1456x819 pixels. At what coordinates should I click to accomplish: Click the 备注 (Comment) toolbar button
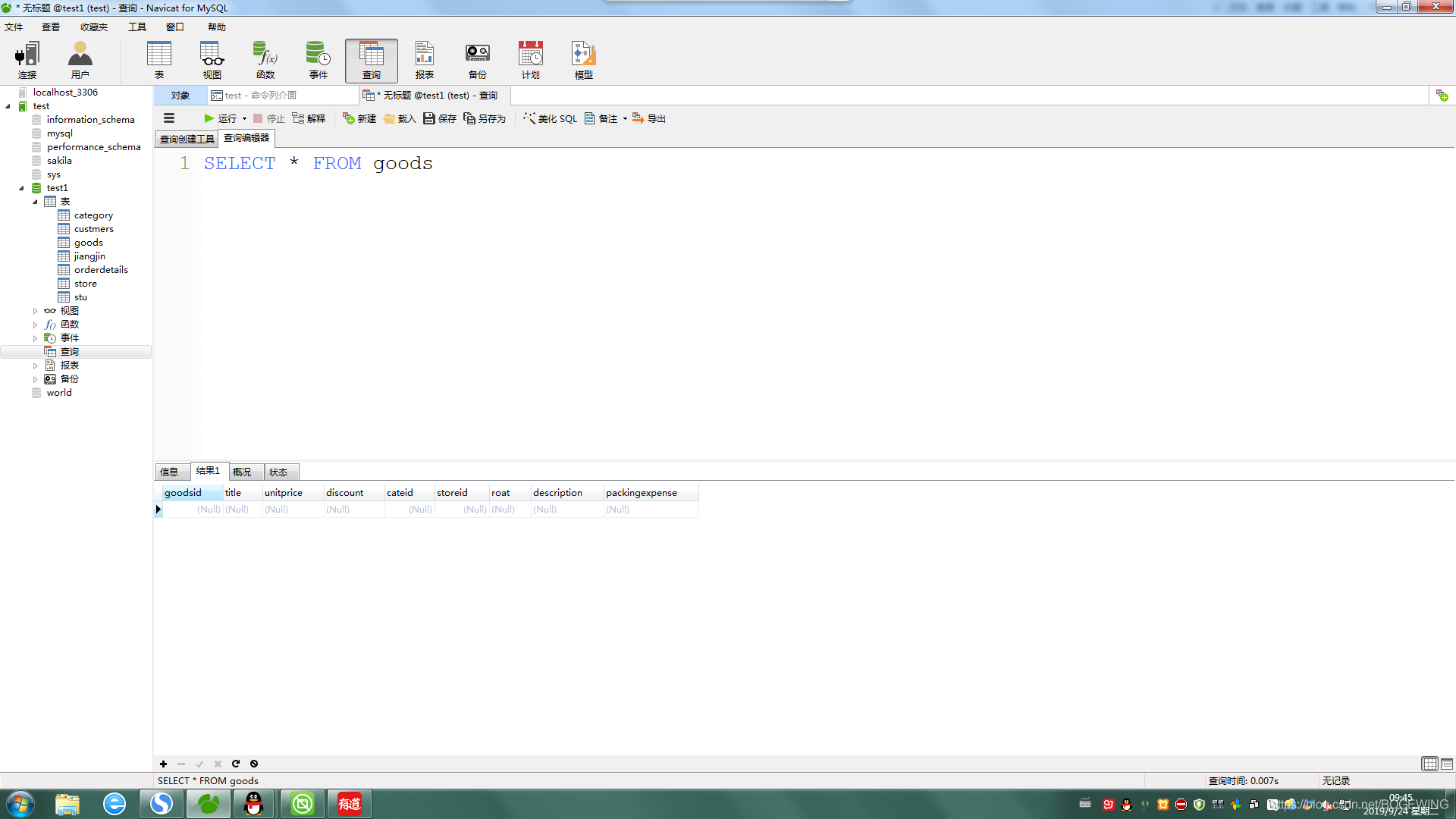(601, 118)
